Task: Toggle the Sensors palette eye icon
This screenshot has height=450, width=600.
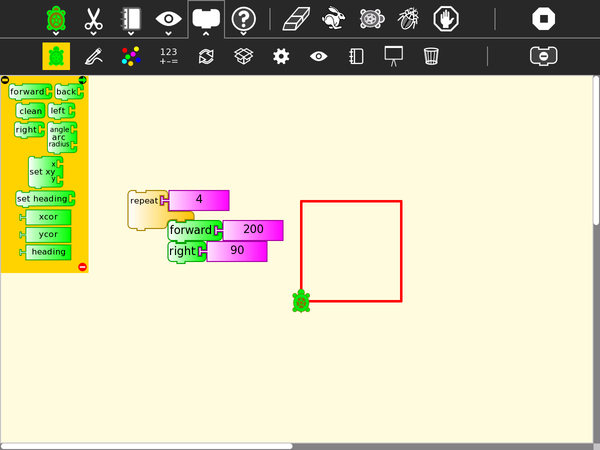Action: [x=318, y=56]
